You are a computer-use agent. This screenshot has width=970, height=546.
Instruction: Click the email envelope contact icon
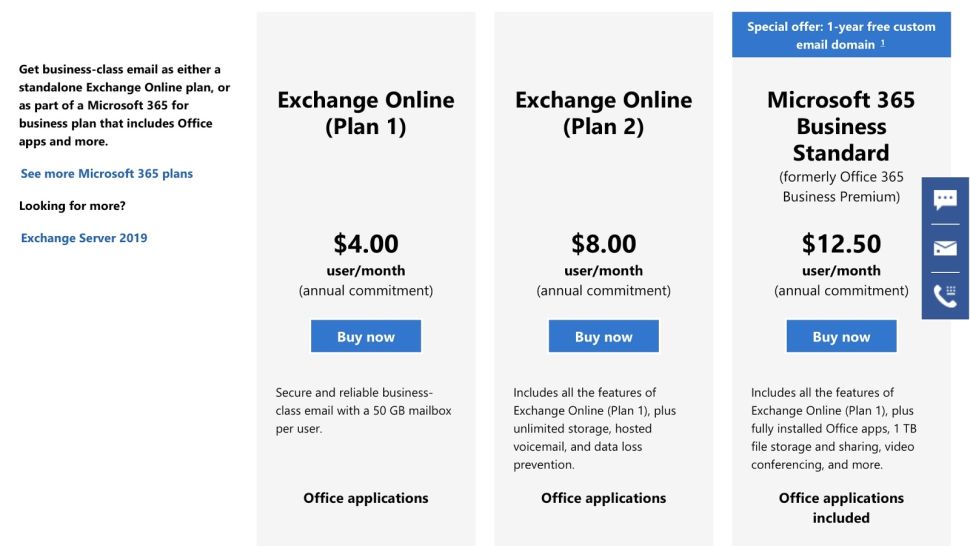pyautogui.click(x=945, y=248)
